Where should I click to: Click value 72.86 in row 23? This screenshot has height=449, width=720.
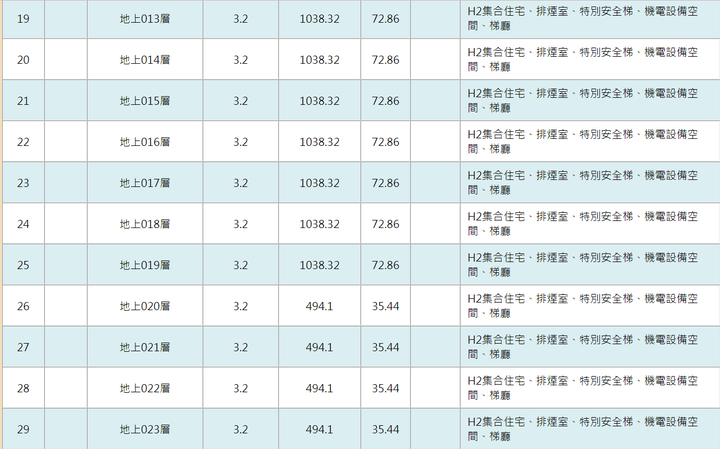pos(386,183)
